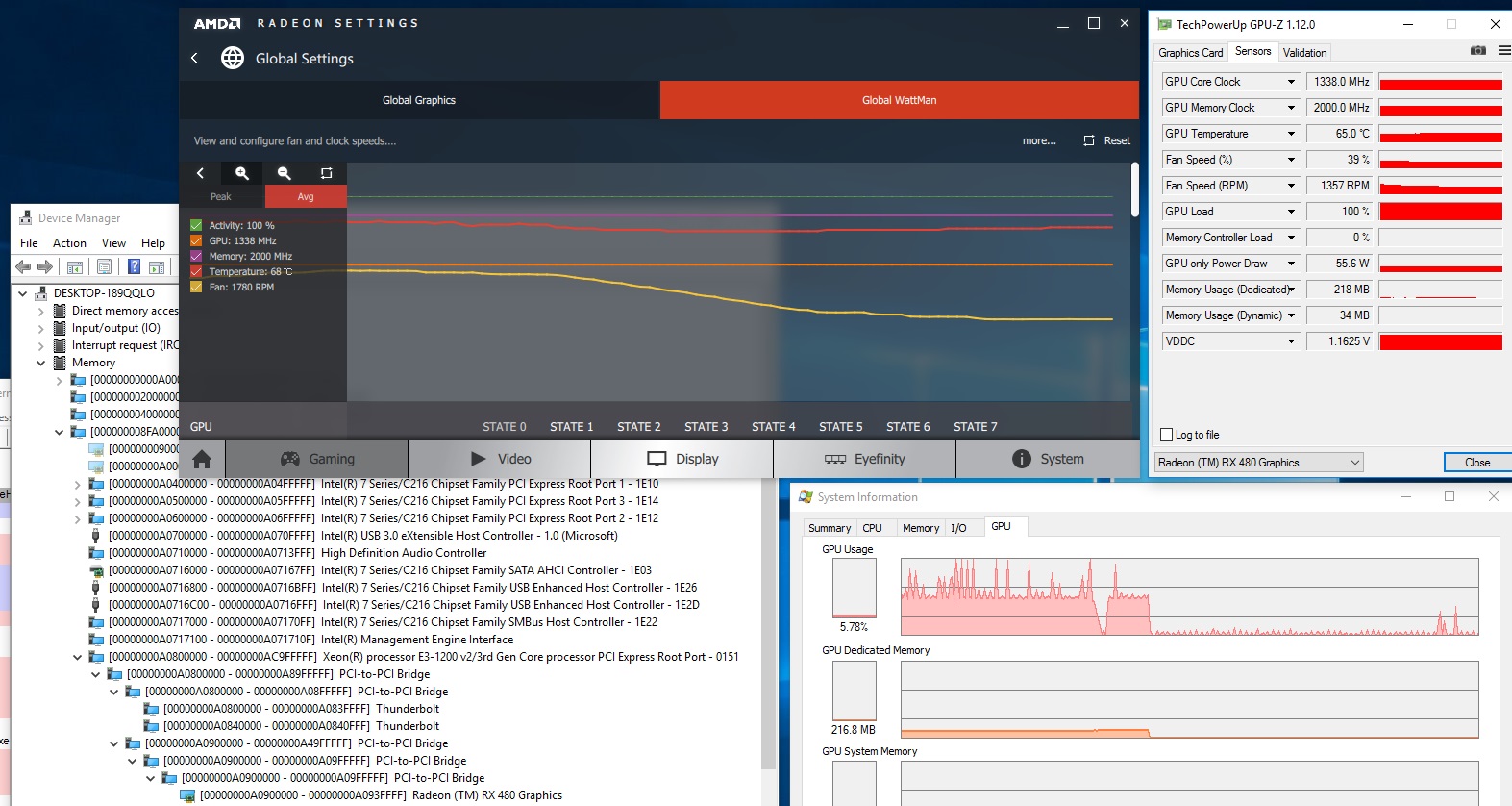Click Device Manager title bar icon
Viewport: 1512px width, 806px height.
tap(26, 218)
